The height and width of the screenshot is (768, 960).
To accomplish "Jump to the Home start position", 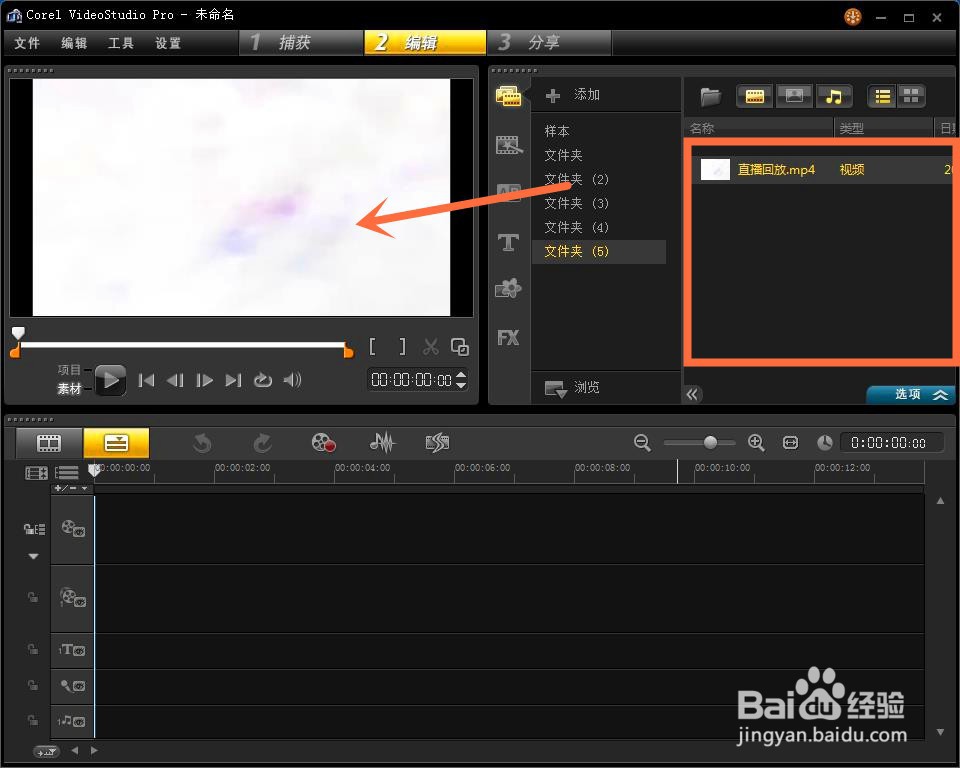I will point(146,380).
